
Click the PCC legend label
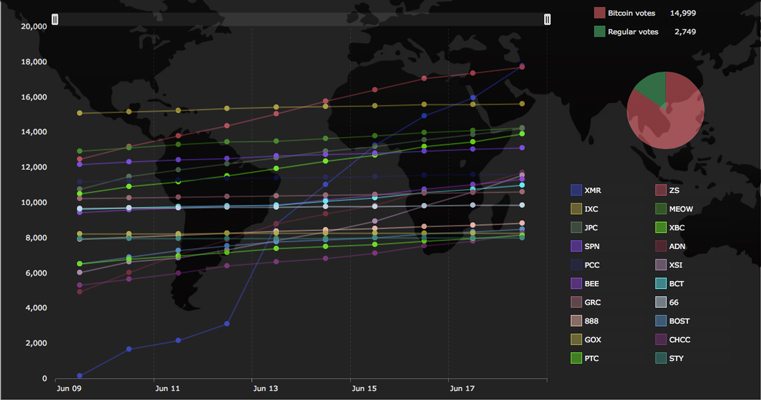click(592, 265)
